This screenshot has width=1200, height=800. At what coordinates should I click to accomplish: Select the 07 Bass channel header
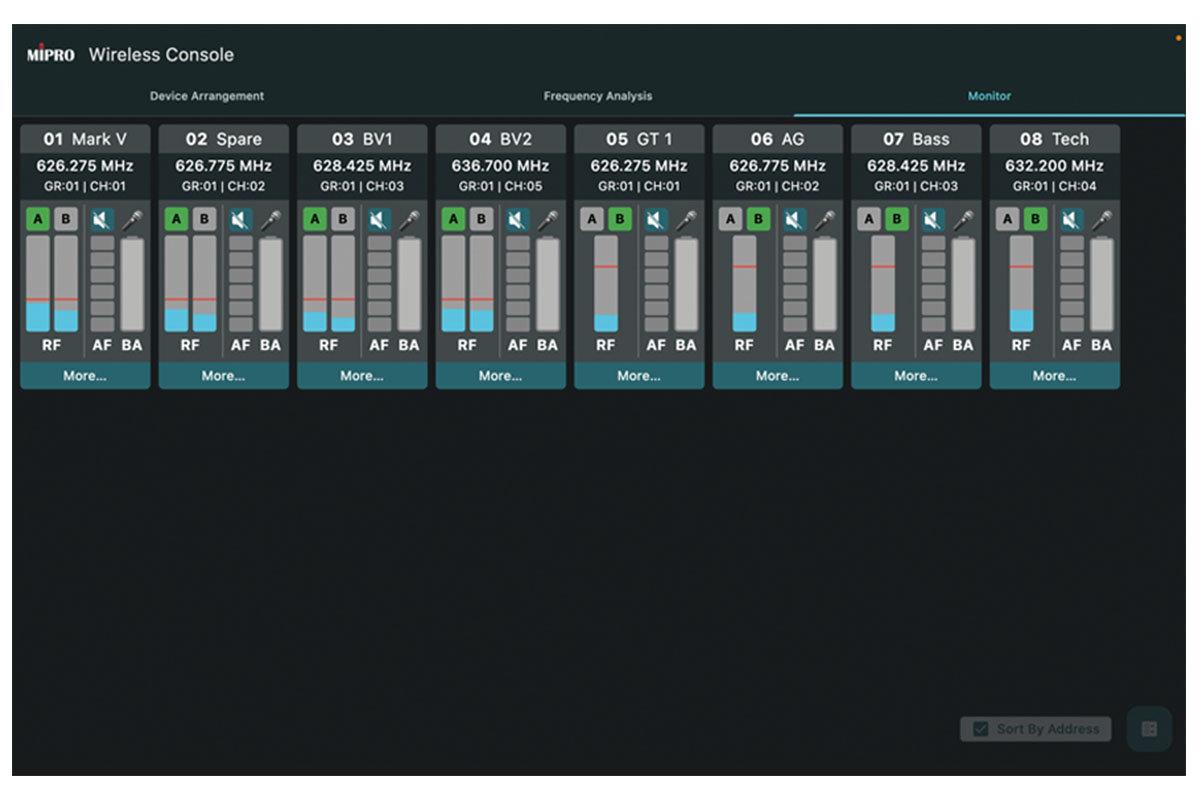click(916, 139)
